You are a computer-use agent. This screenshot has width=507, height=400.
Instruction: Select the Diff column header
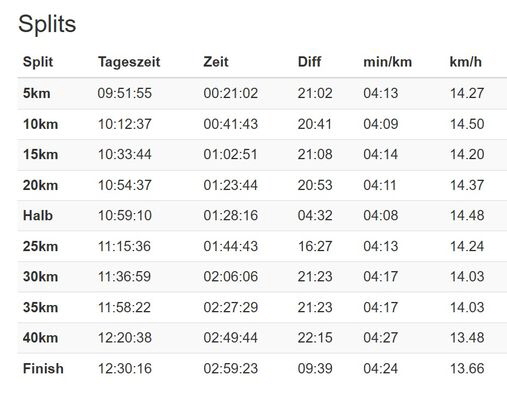pos(309,62)
